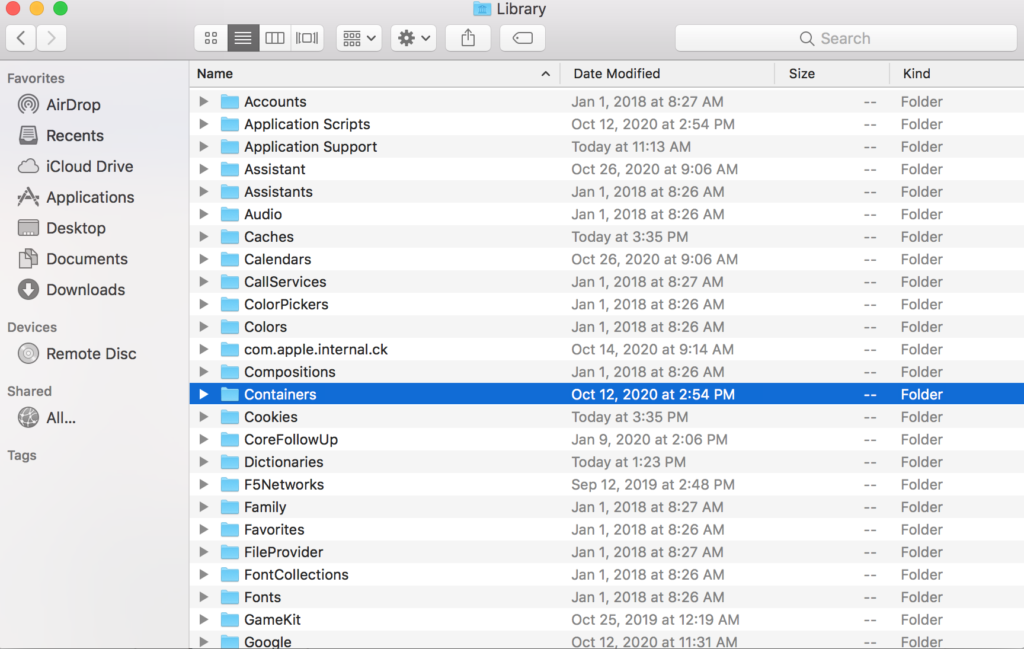
Task: Go back with the back arrow
Action: tap(21, 38)
